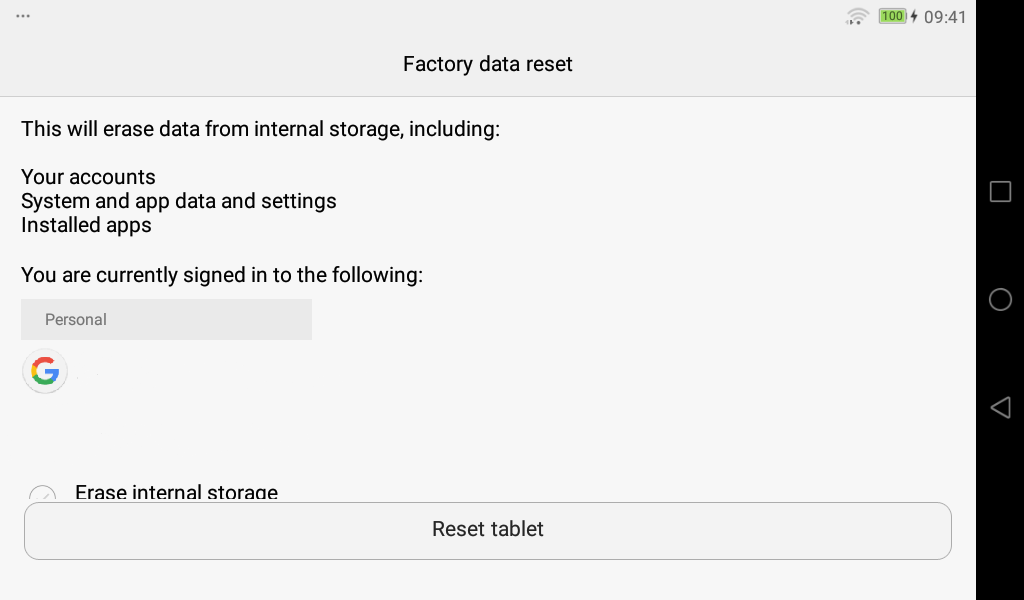This screenshot has height=600, width=1024.
Task: Tap the green battery 100 indicator
Action: [892, 16]
